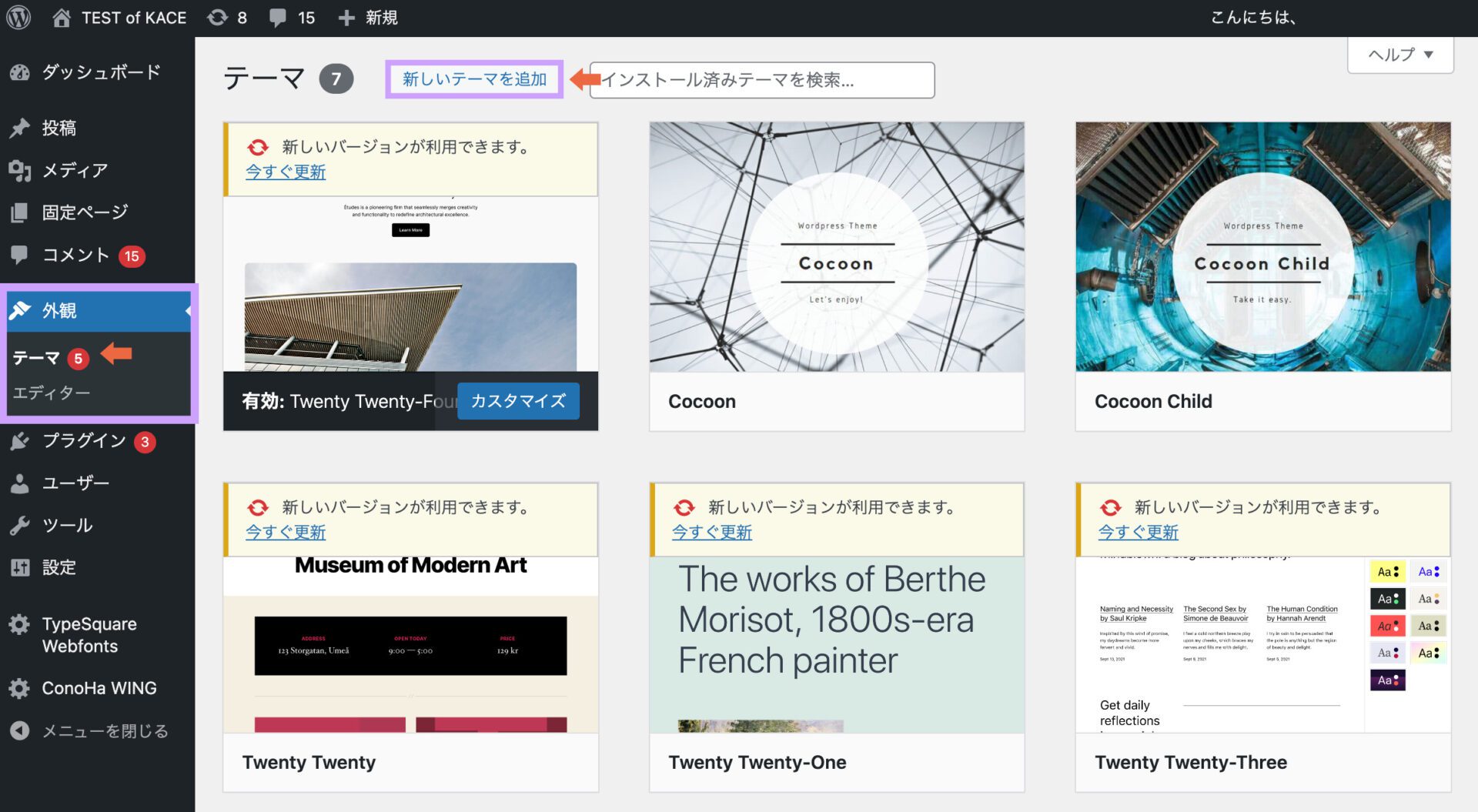The image size is (1478, 812).
Task: Click the ツール wrench icon
Action: coord(20,526)
